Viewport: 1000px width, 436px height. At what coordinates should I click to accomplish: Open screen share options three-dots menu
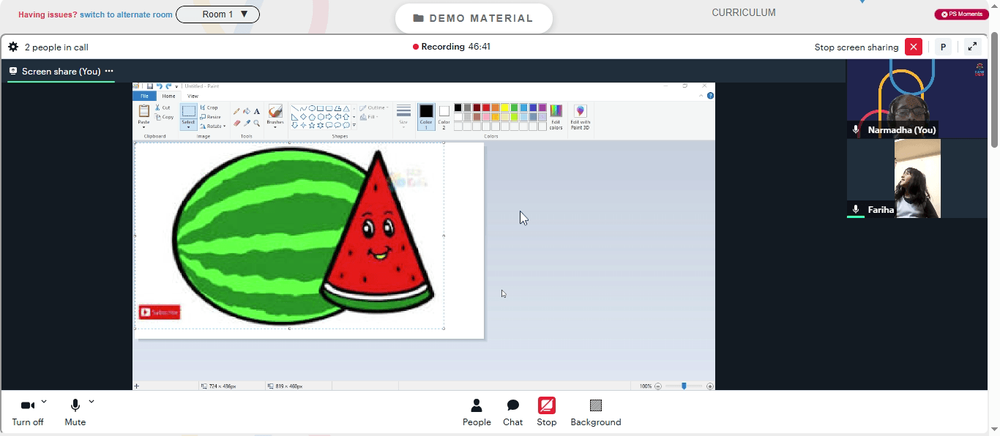pos(109,71)
